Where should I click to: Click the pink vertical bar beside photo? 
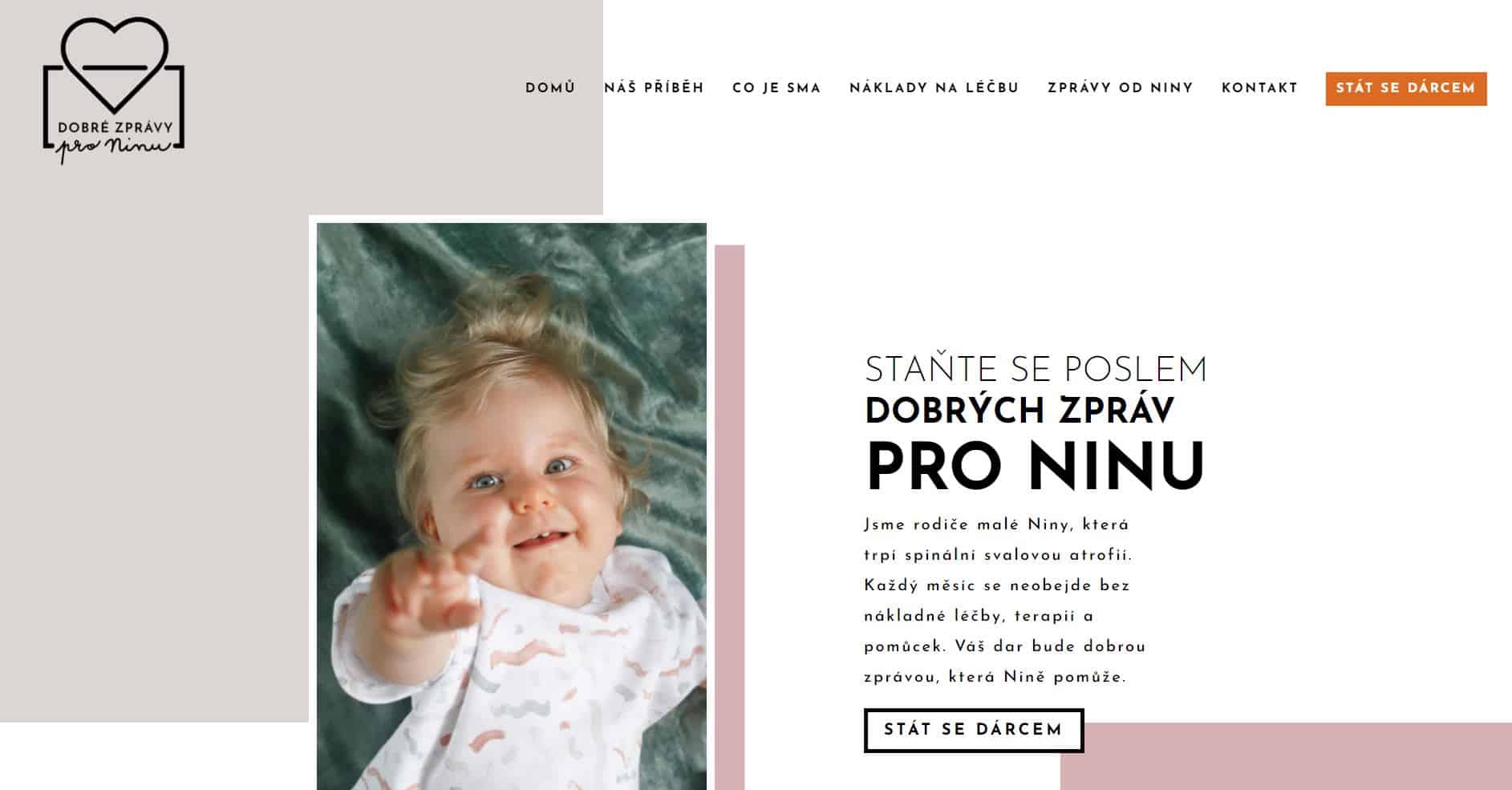click(x=729, y=517)
